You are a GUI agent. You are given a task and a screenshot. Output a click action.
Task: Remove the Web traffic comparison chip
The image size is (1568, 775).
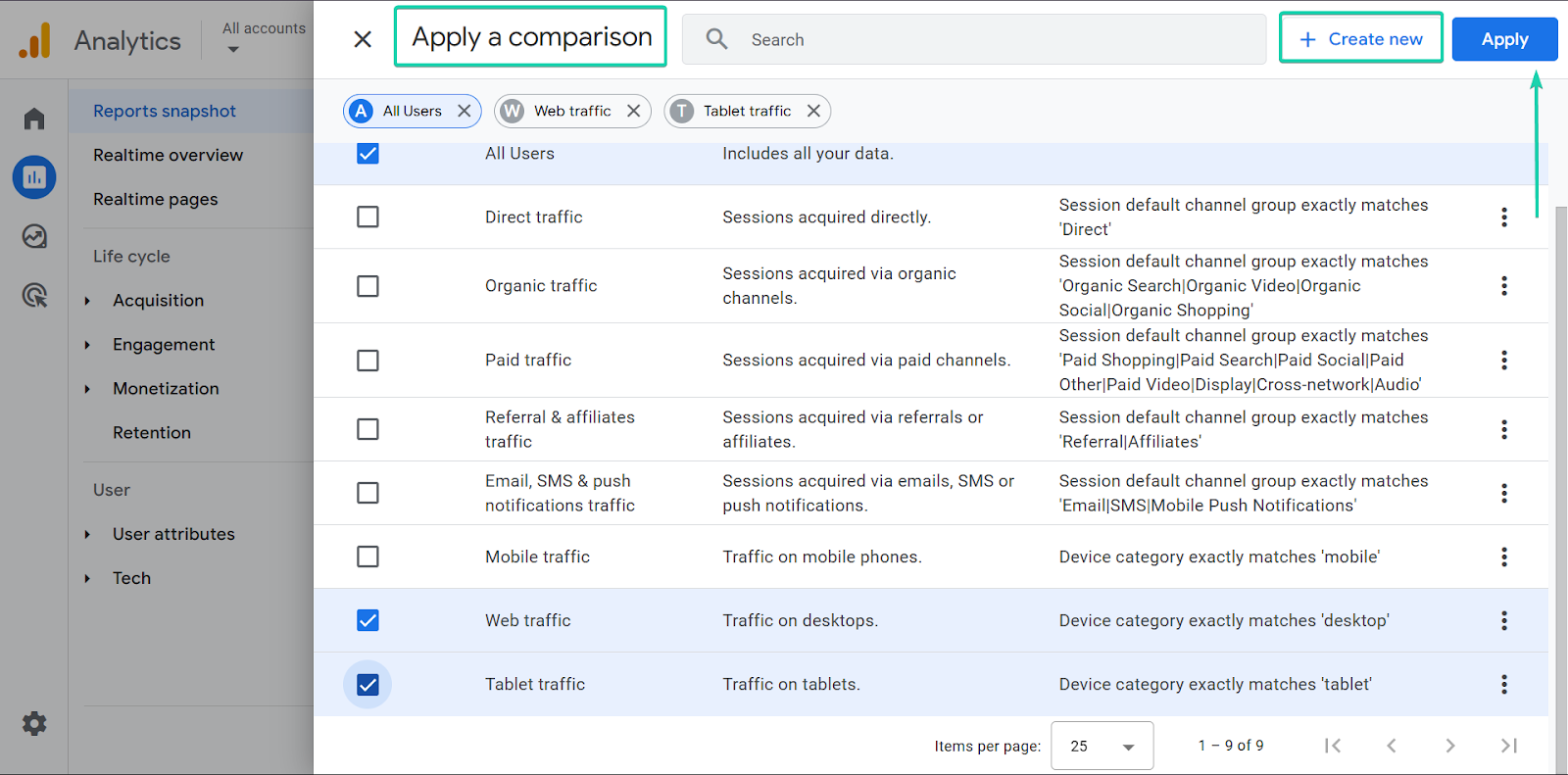[634, 111]
